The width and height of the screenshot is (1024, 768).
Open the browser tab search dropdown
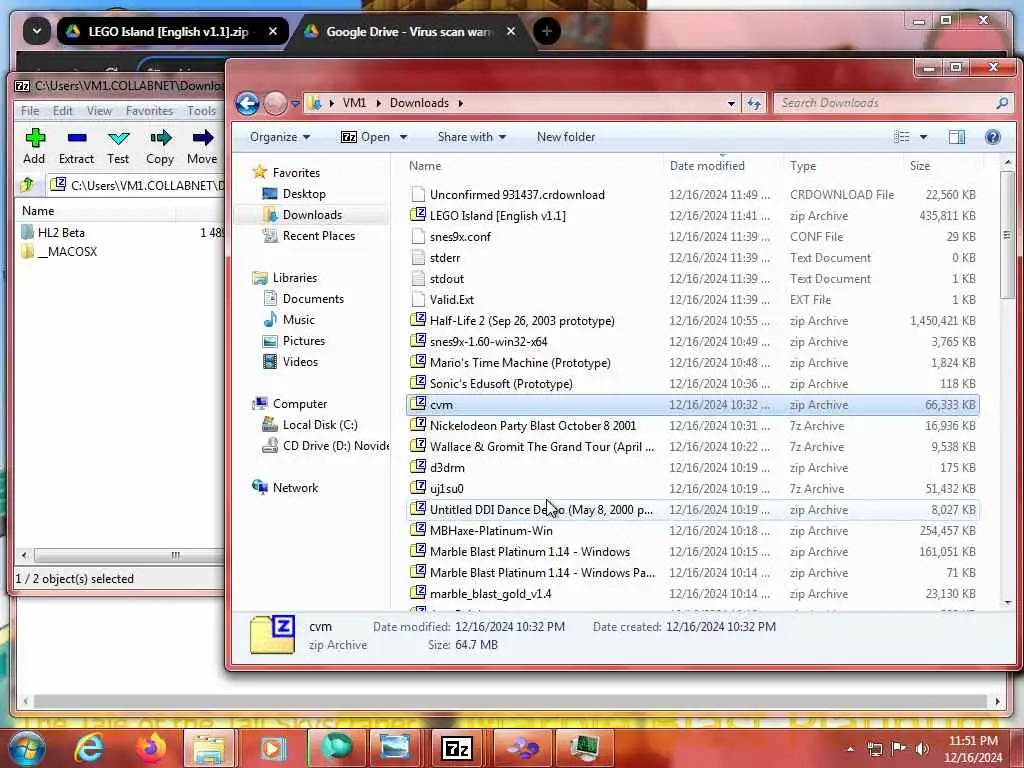tap(37, 31)
